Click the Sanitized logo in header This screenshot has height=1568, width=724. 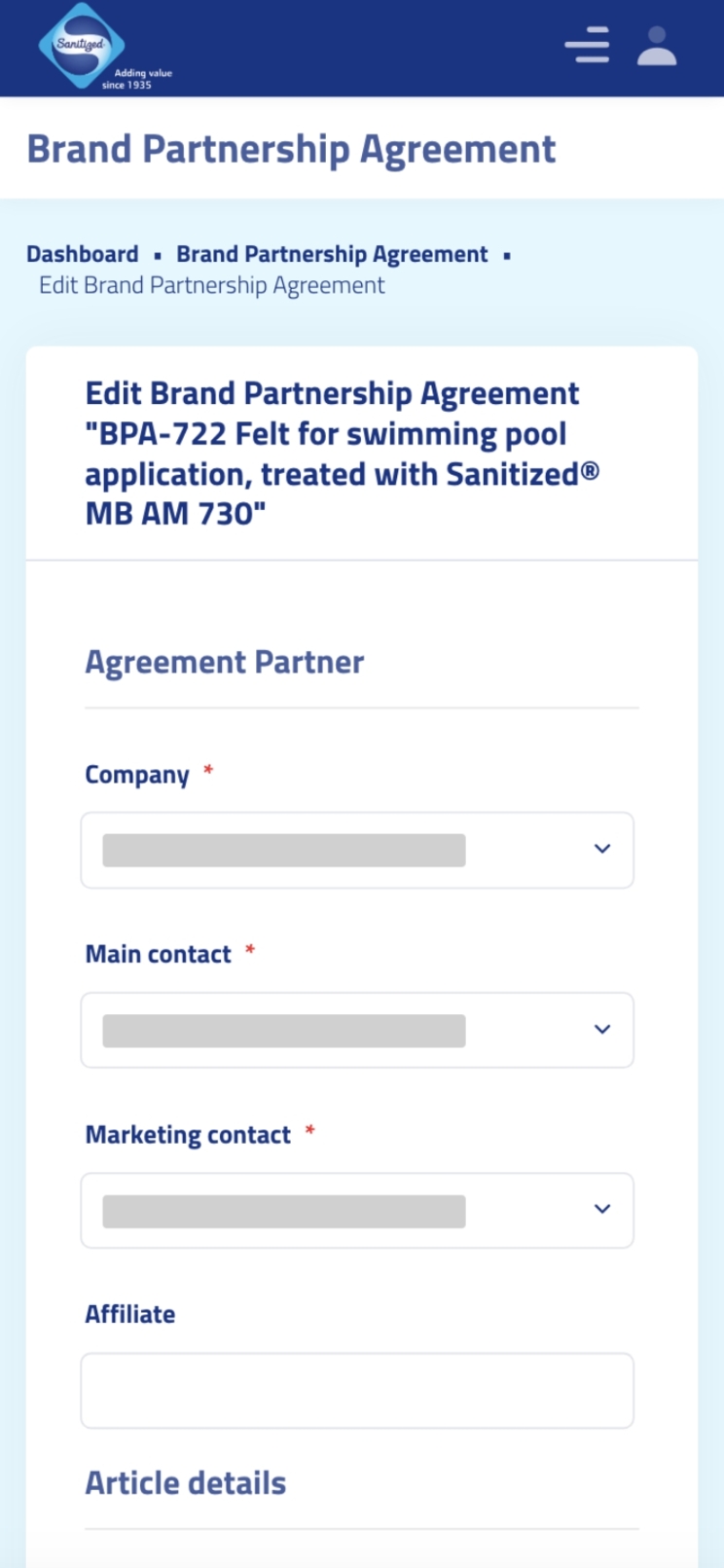click(83, 46)
